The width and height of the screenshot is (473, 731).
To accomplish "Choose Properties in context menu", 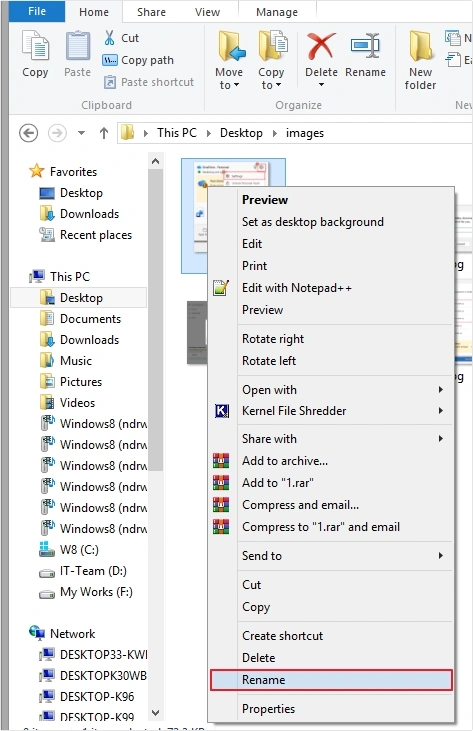I will click(x=331, y=709).
